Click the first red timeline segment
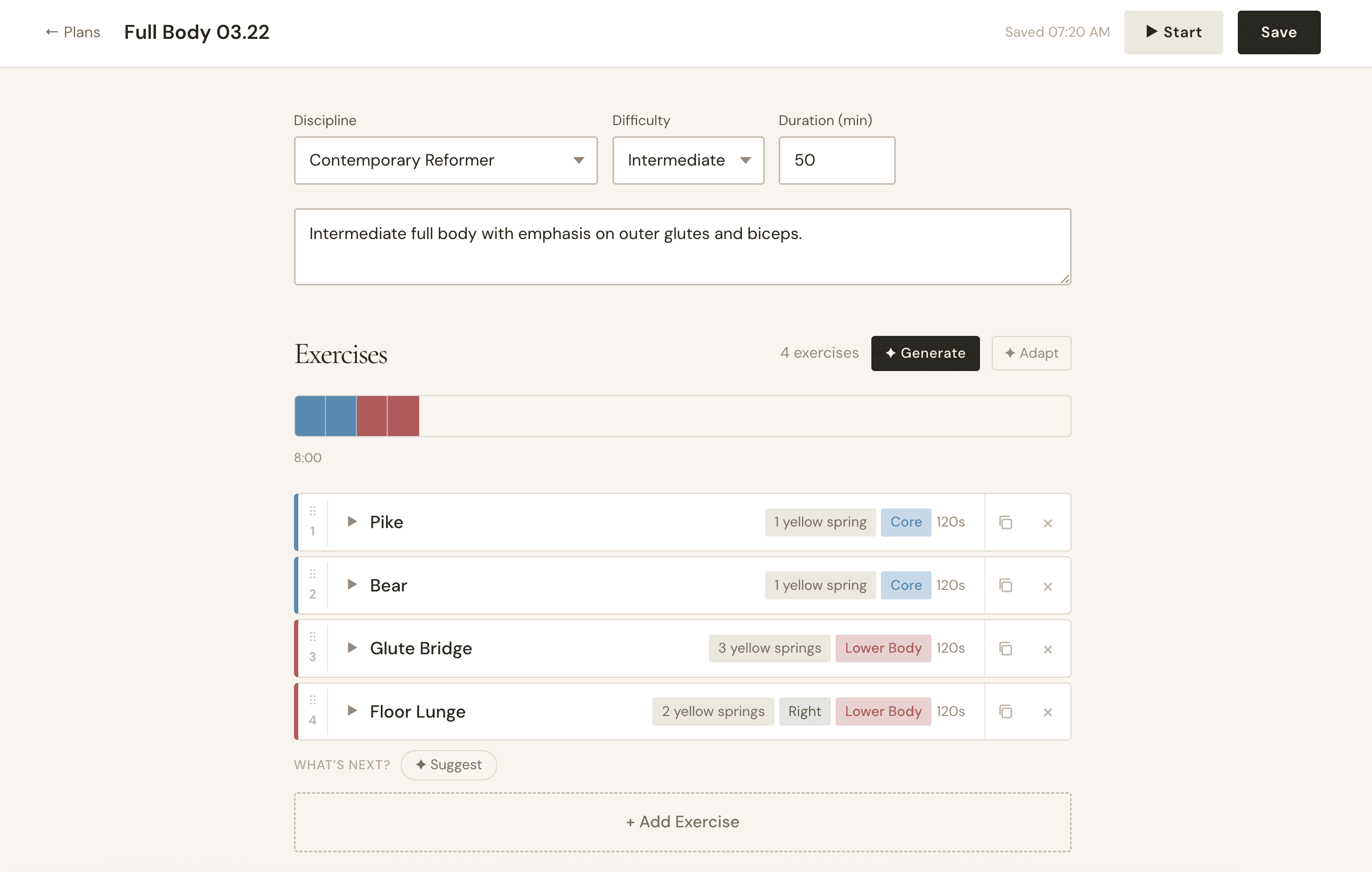This screenshot has width=1372, height=872. [x=371, y=416]
